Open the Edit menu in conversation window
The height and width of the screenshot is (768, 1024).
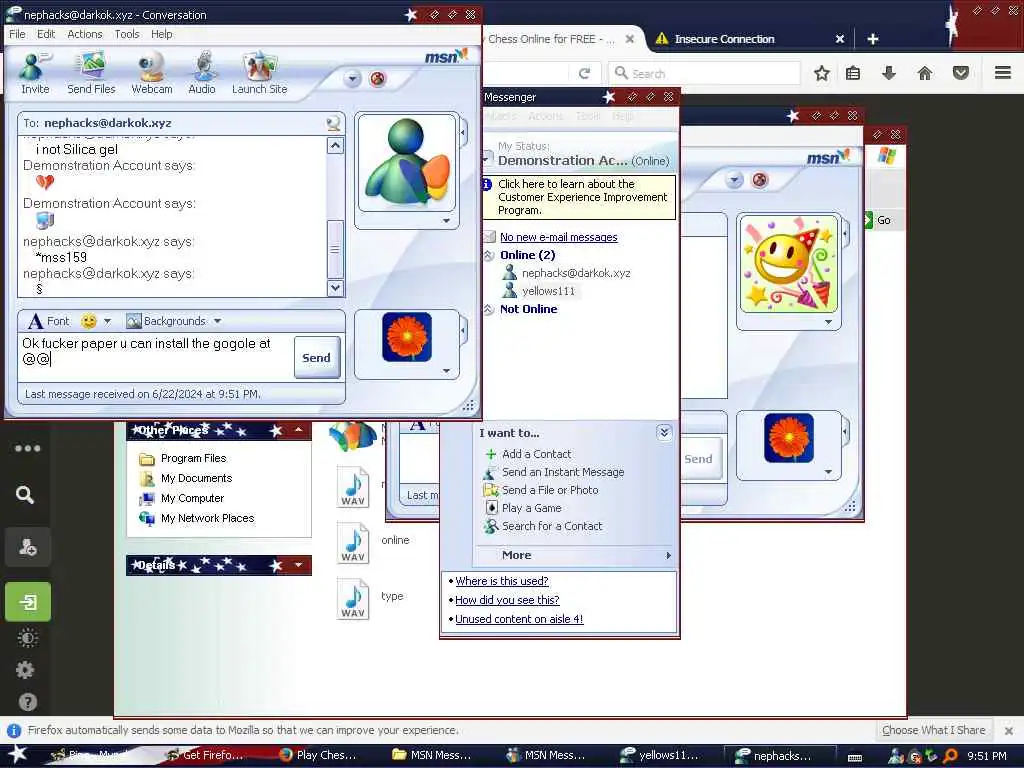pyautogui.click(x=46, y=34)
